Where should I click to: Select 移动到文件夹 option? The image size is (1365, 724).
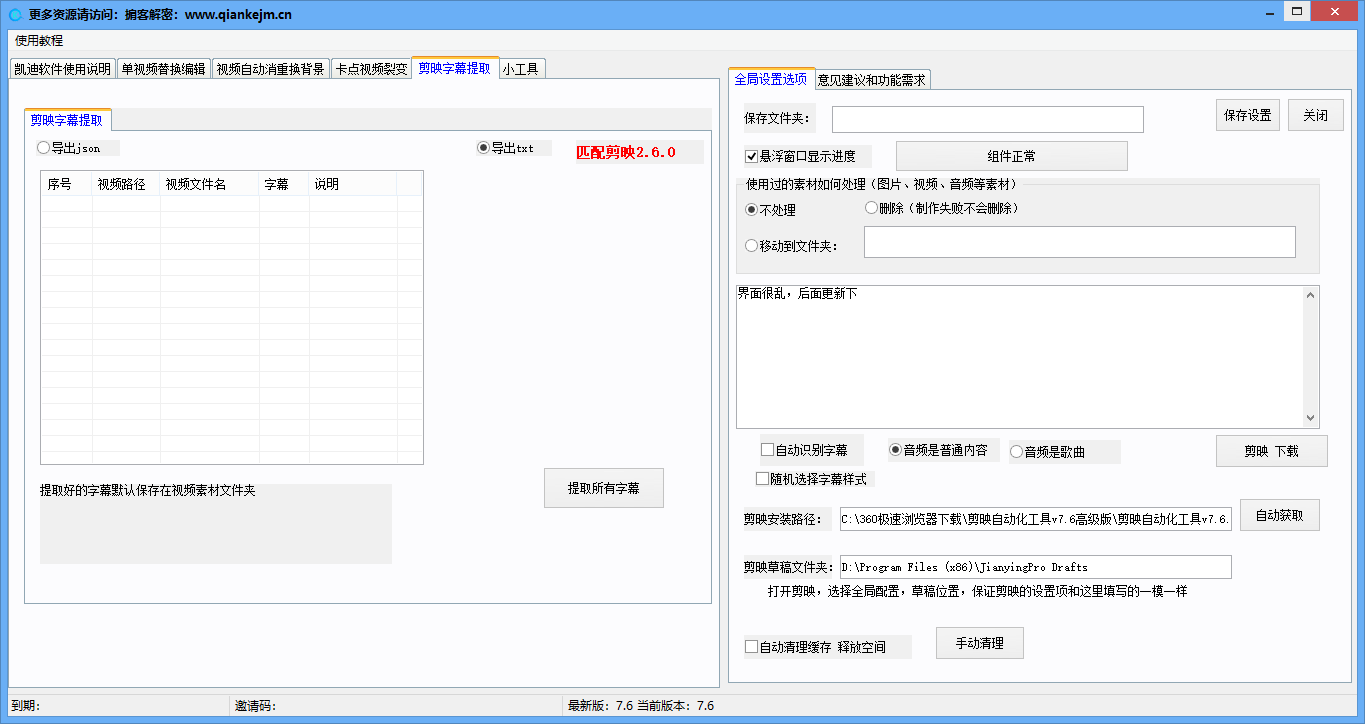(751, 244)
